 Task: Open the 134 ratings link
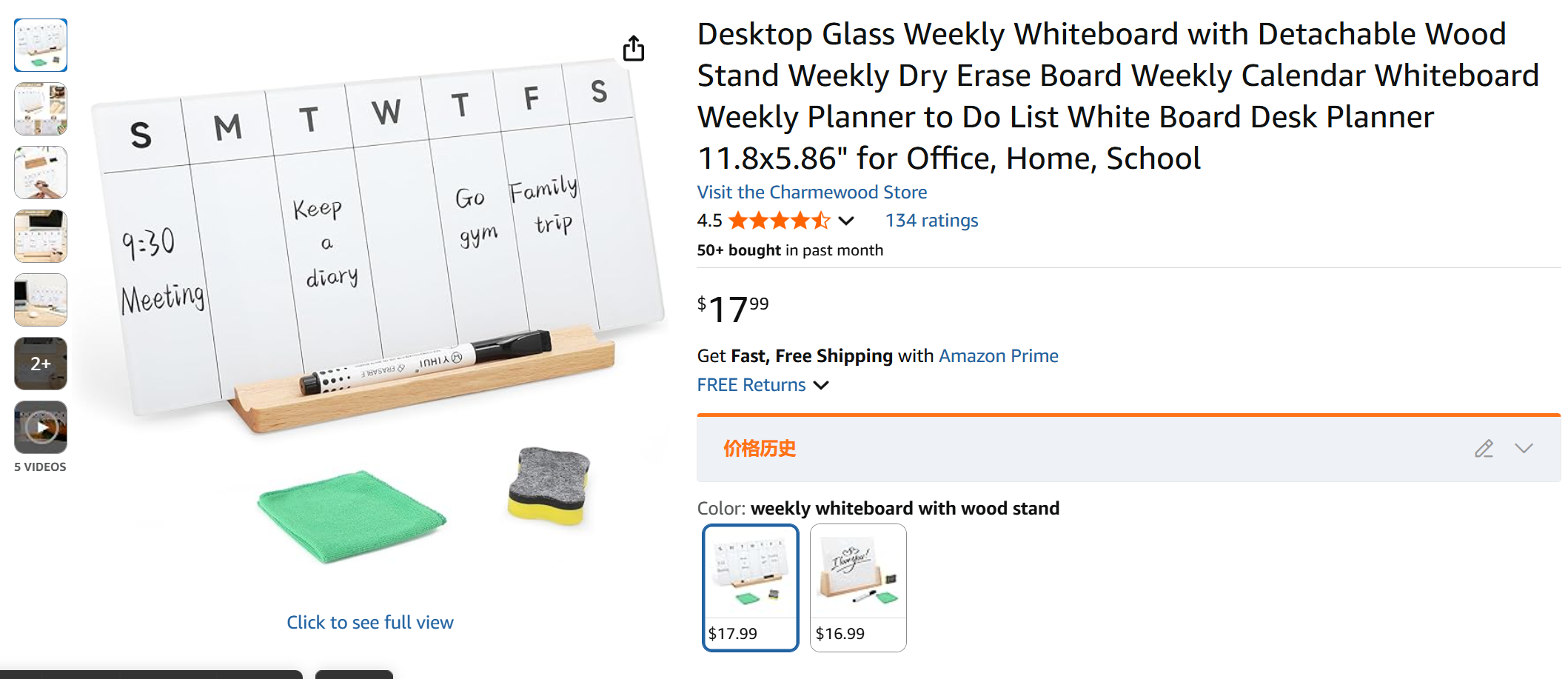[931, 221]
